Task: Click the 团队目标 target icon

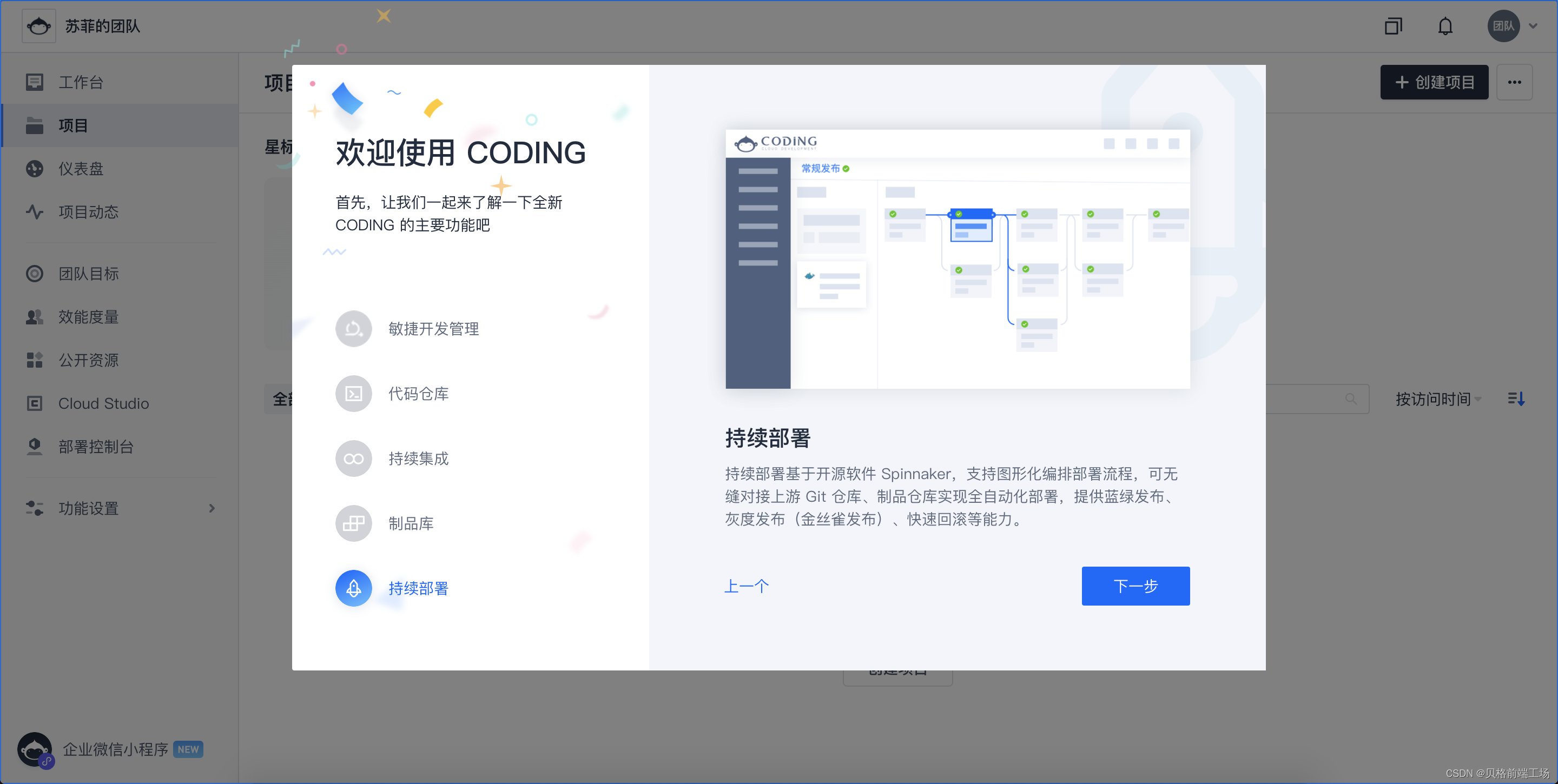Action: point(35,274)
